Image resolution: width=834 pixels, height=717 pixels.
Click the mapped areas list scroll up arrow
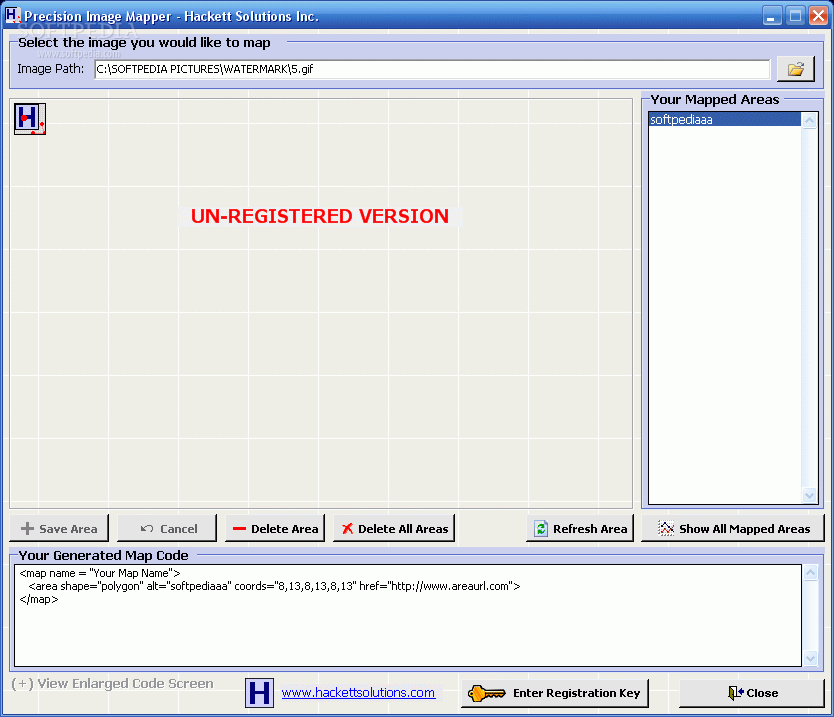point(809,121)
